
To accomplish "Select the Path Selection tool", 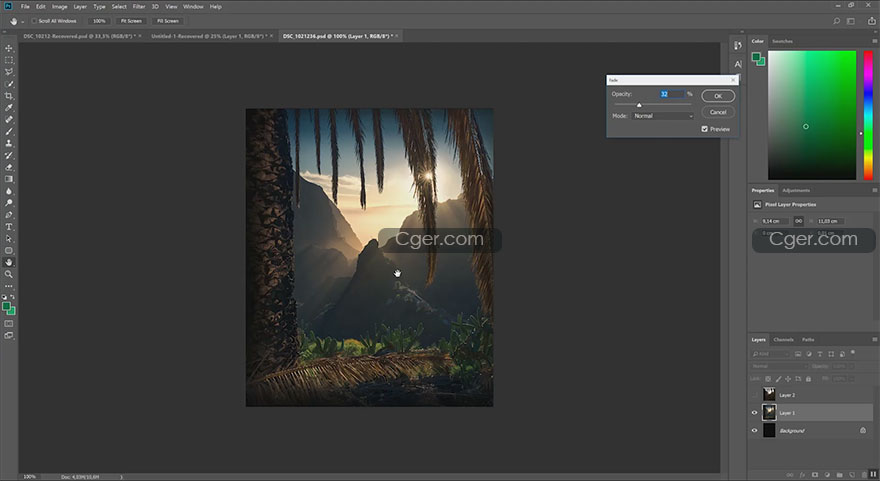I will click(8, 239).
